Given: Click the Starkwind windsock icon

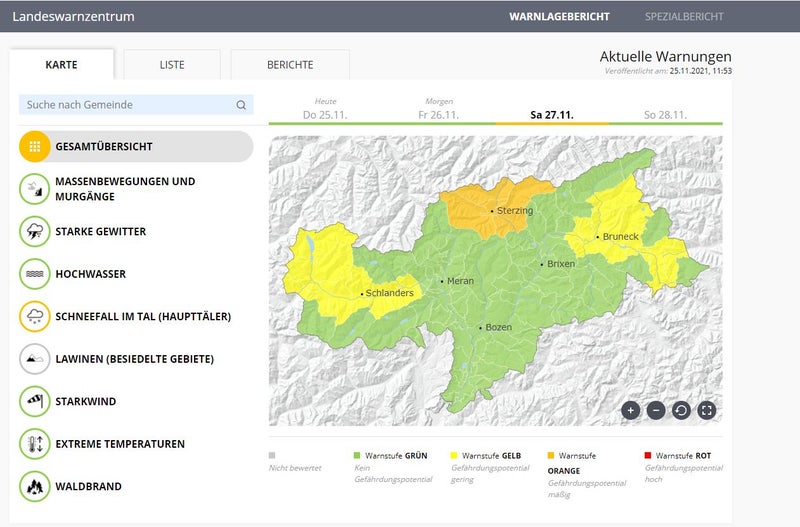Looking at the screenshot, I should click(x=35, y=401).
